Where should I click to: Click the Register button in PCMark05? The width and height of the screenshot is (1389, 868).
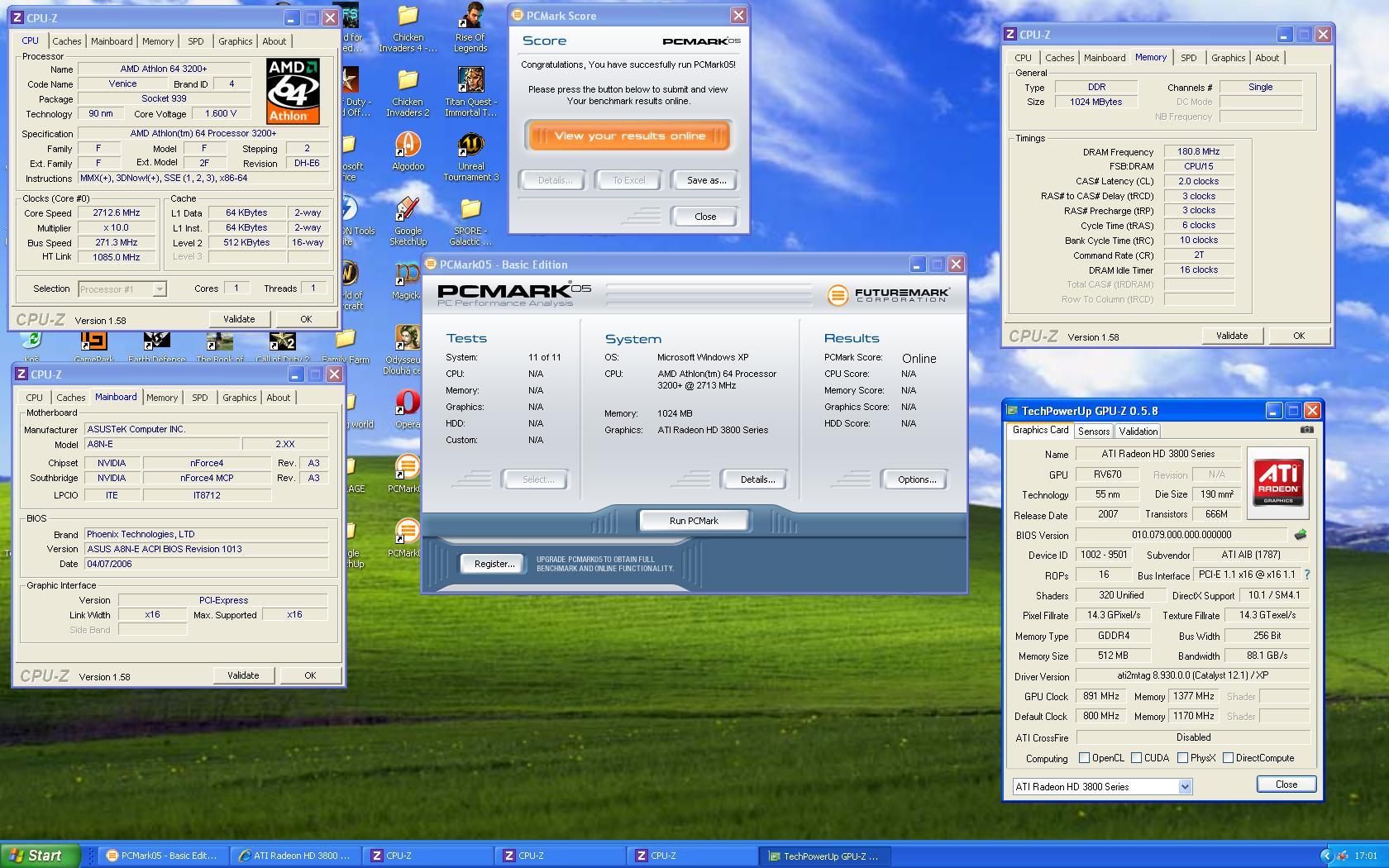tap(494, 564)
